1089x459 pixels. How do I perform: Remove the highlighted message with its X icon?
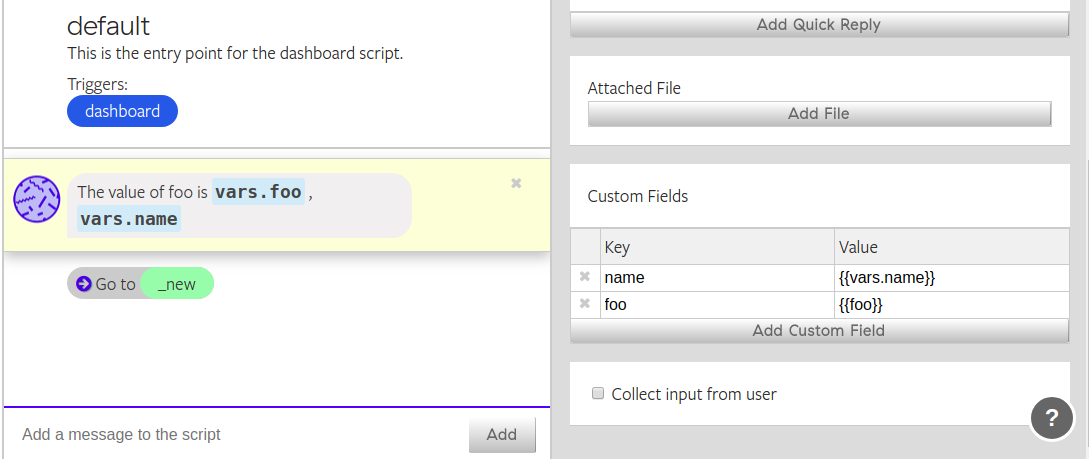point(516,183)
